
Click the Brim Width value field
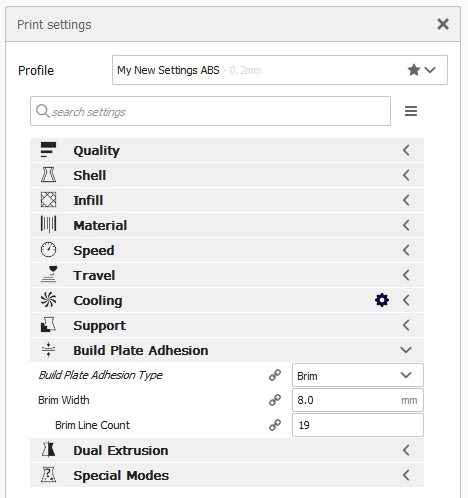pyautogui.click(x=358, y=400)
